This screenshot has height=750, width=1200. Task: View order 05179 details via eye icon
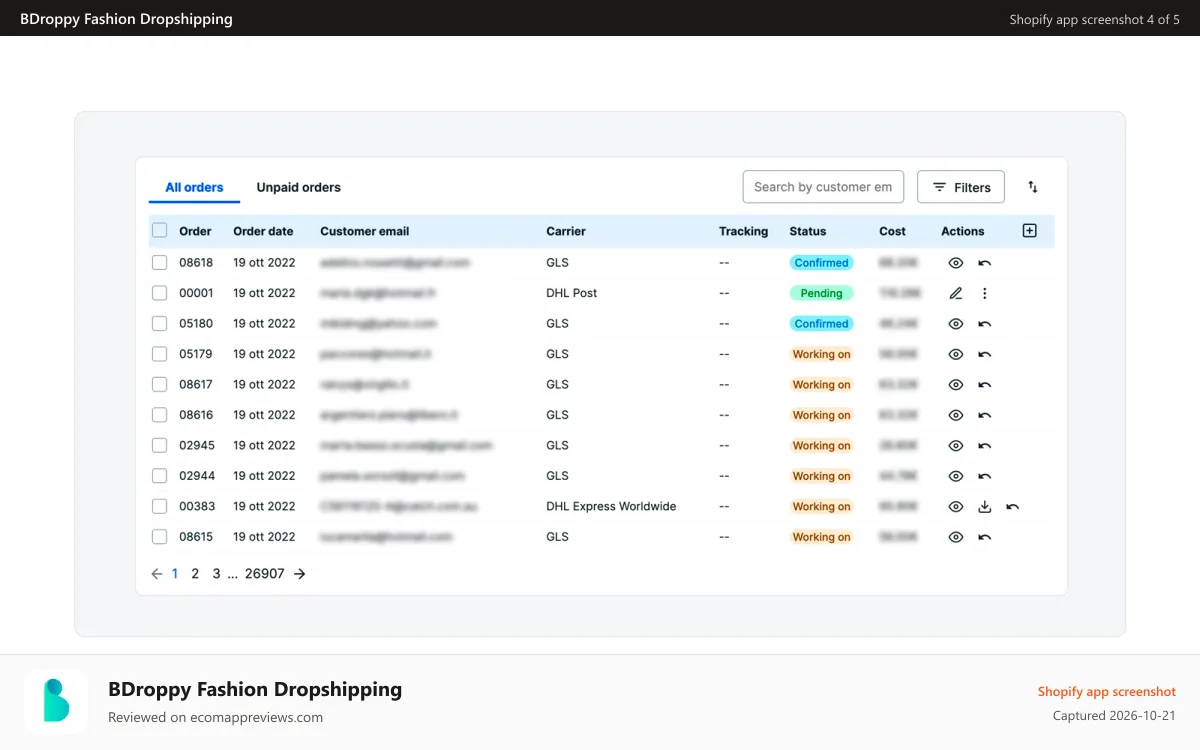click(956, 354)
